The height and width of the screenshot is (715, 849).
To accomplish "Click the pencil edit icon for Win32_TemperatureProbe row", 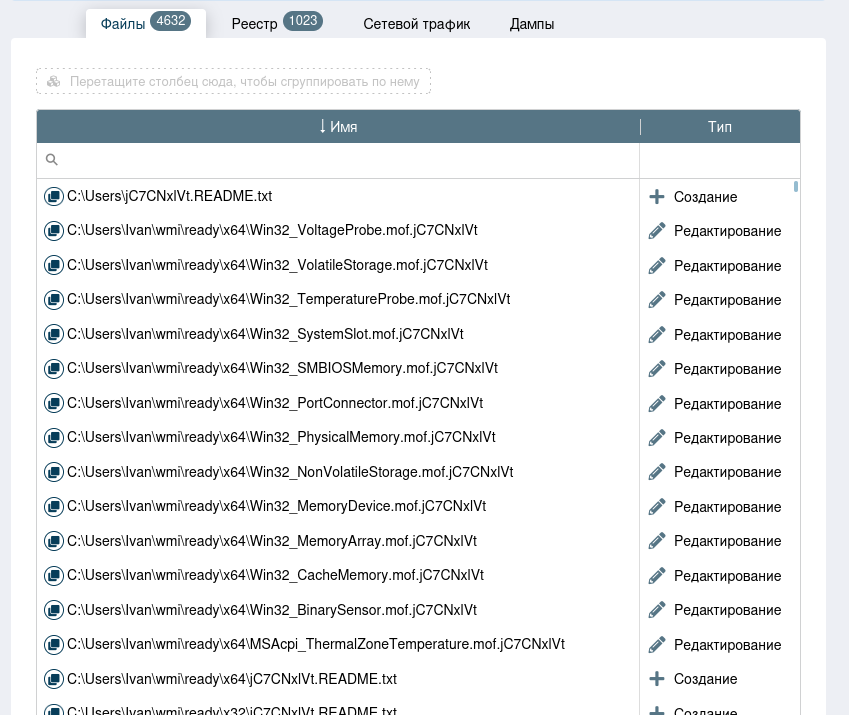I will click(x=657, y=300).
